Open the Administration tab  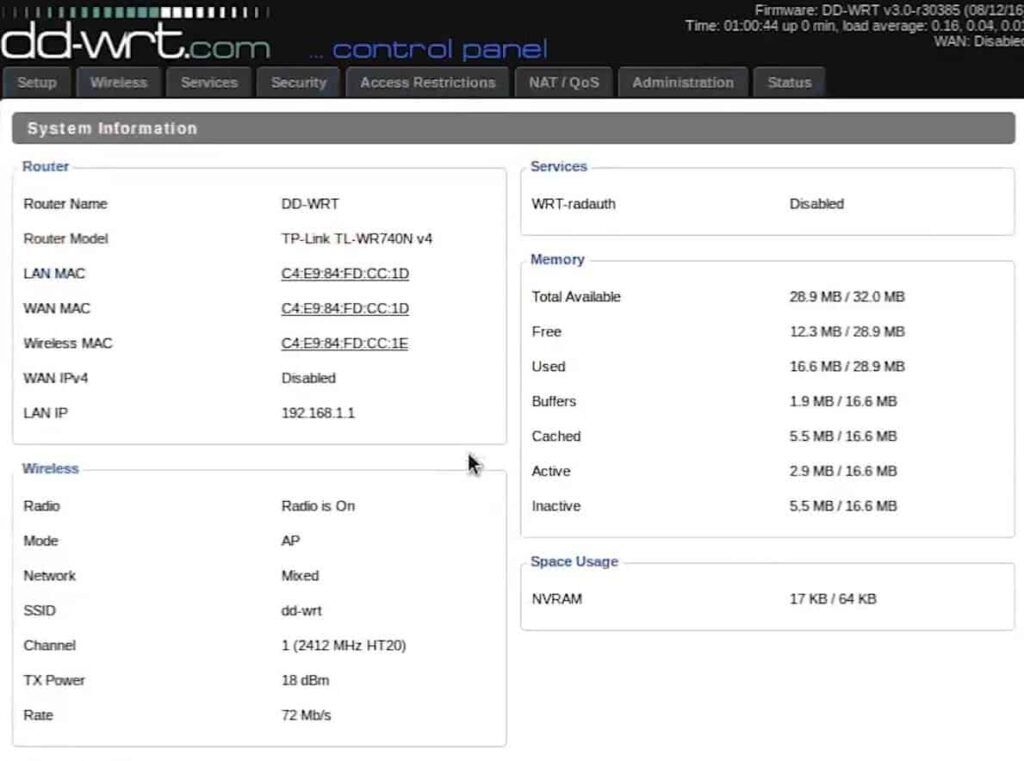click(683, 82)
